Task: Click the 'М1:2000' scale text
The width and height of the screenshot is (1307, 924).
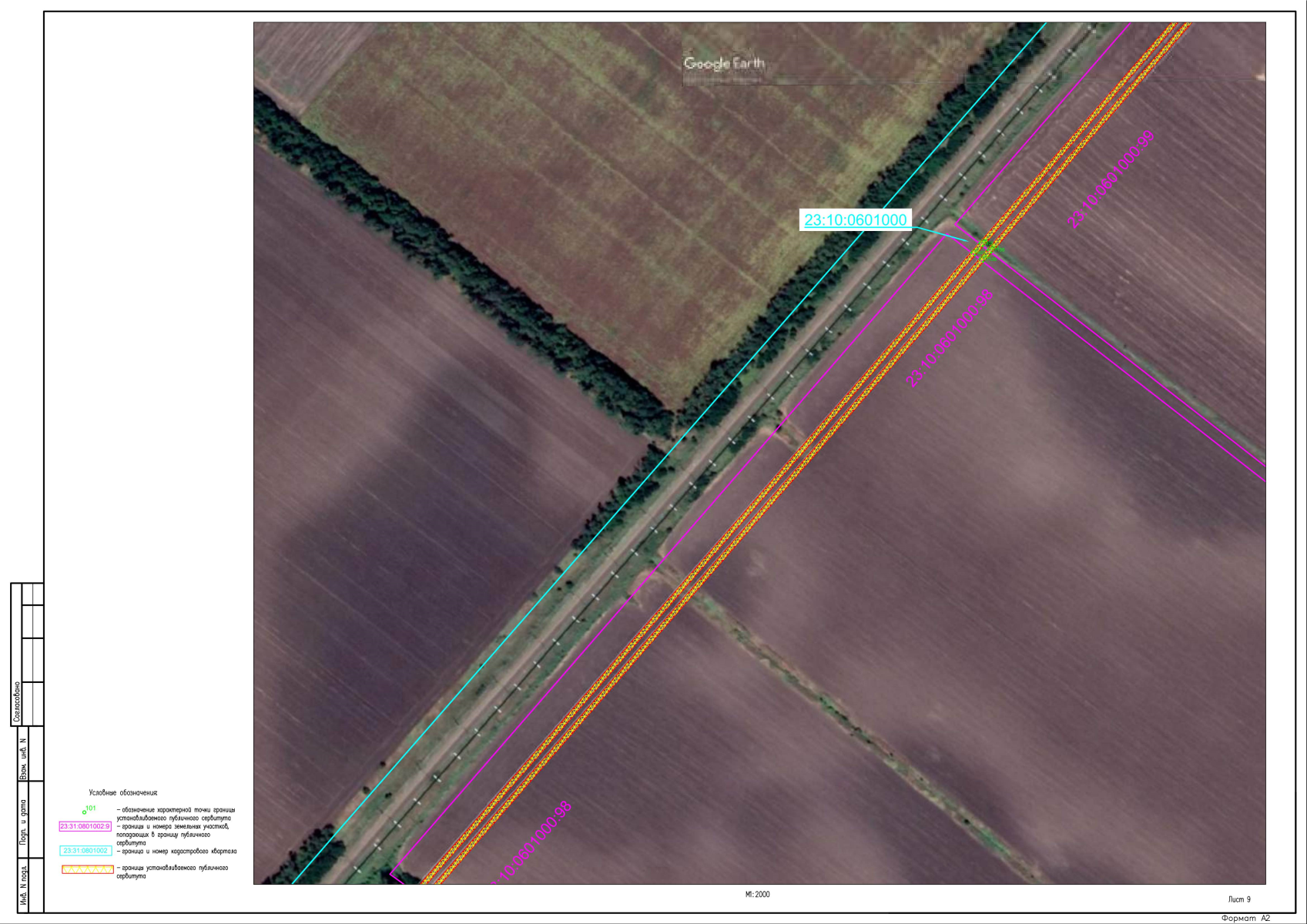Action: pyautogui.click(x=757, y=895)
